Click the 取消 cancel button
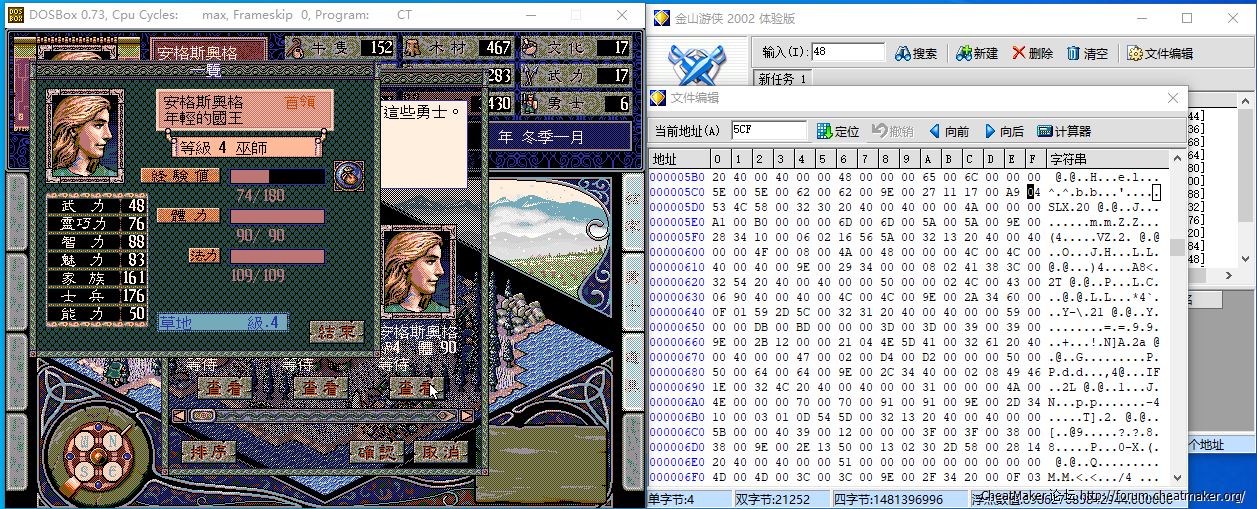 tap(440, 452)
